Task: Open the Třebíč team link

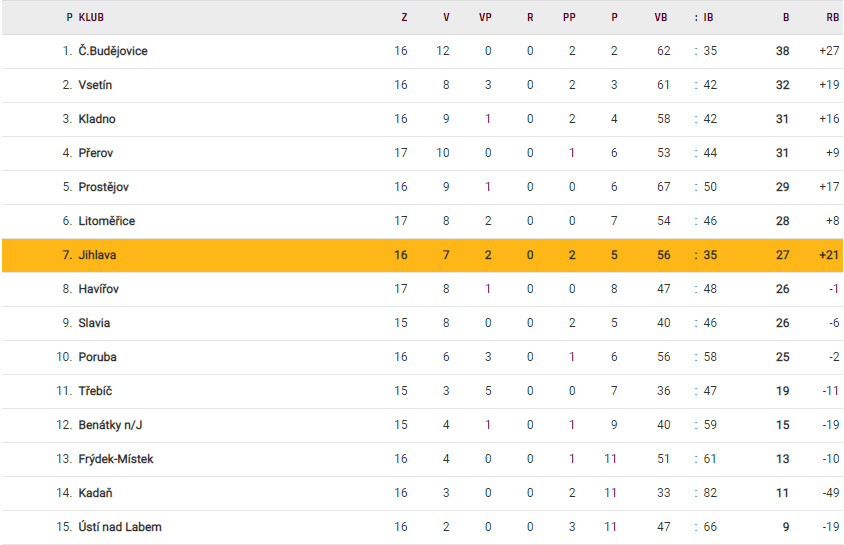Action: (95, 391)
